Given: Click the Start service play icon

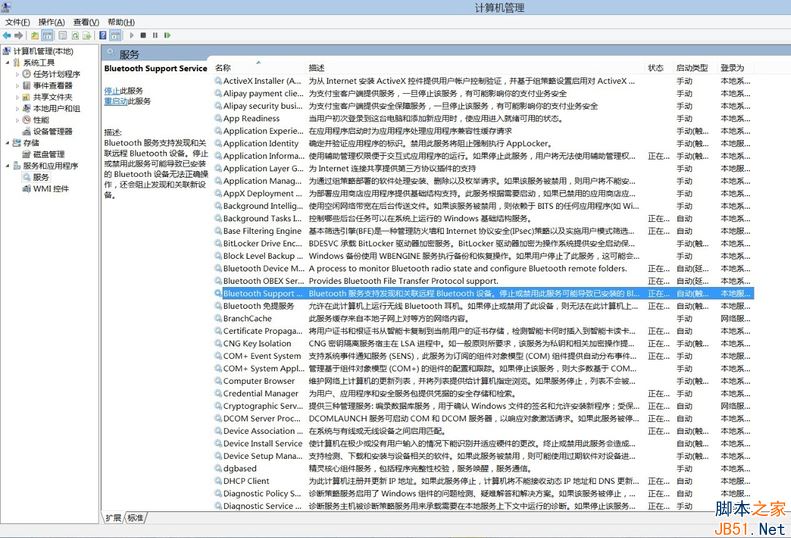Looking at the screenshot, I should point(132,35).
